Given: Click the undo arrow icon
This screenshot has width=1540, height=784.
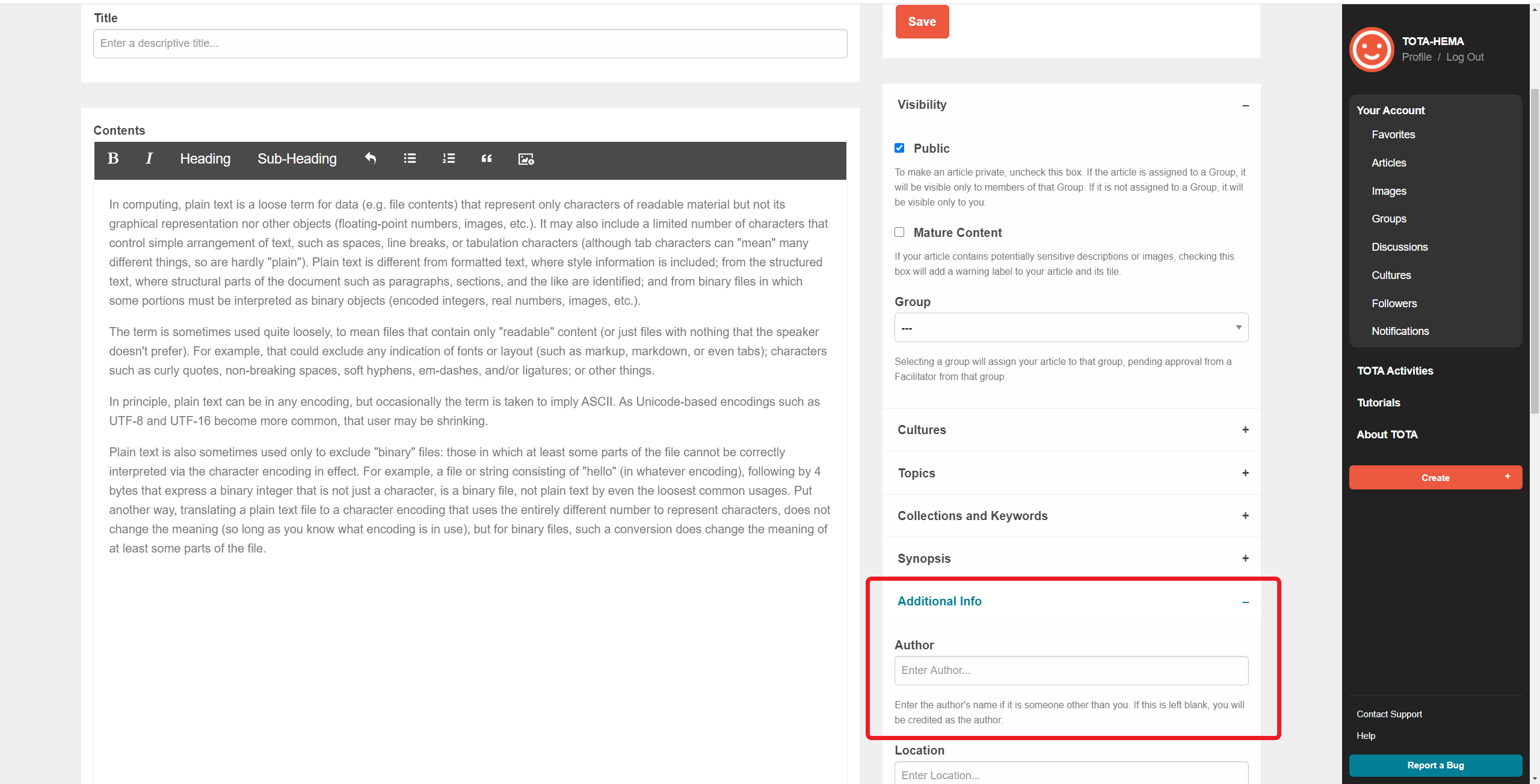Looking at the screenshot, I should point(371,159).
